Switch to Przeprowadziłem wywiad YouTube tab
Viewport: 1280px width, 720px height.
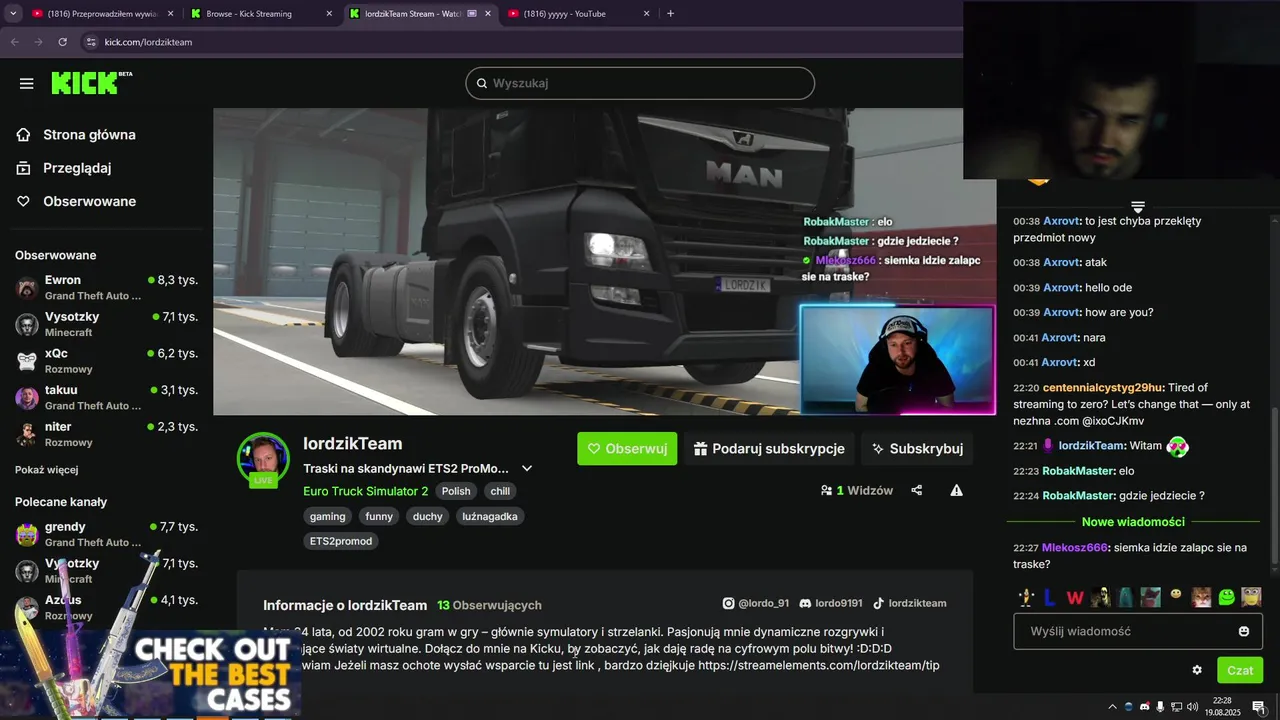(x=102, y=14)
